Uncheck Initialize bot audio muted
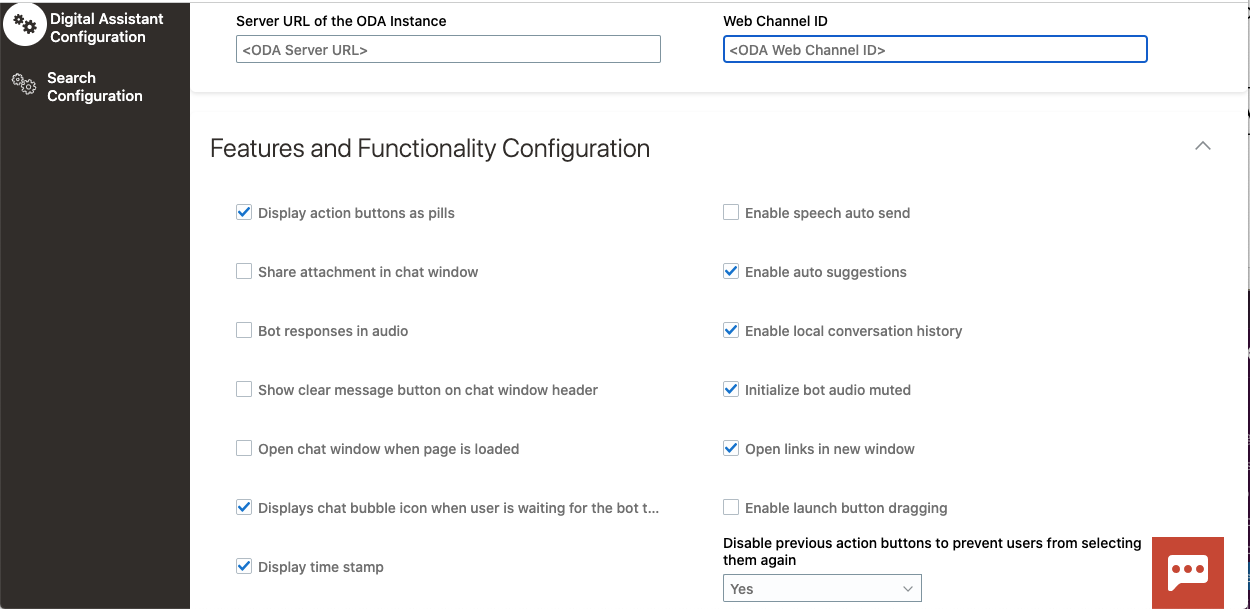 731,389
